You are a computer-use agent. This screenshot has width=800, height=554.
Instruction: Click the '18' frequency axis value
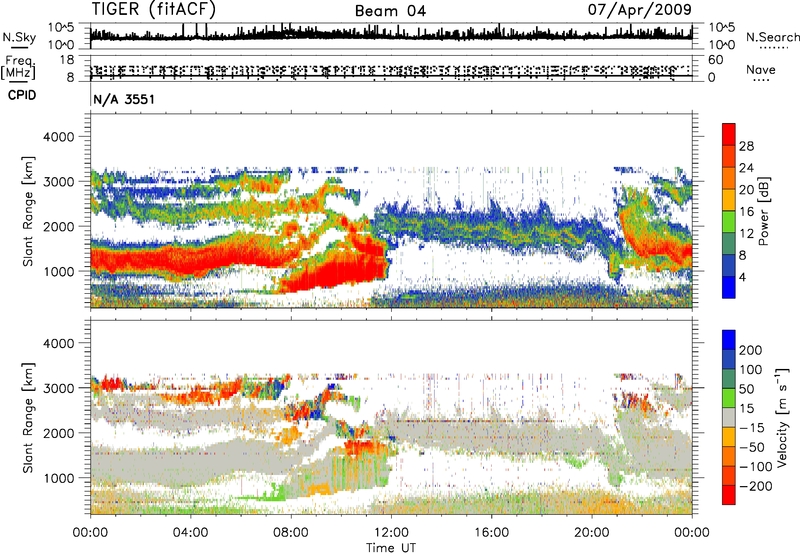pos(67,60)
